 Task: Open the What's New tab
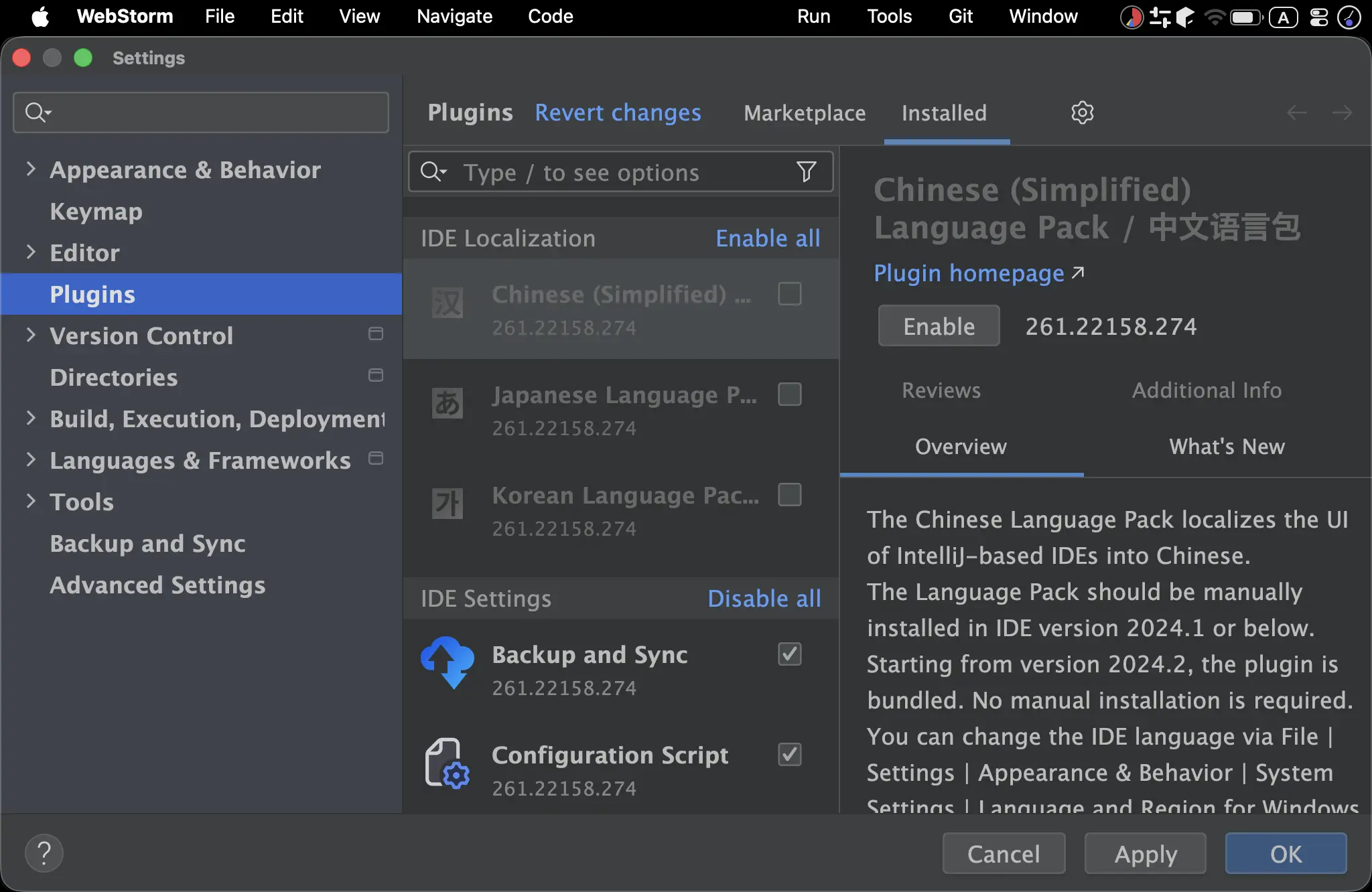(1227, 446)
